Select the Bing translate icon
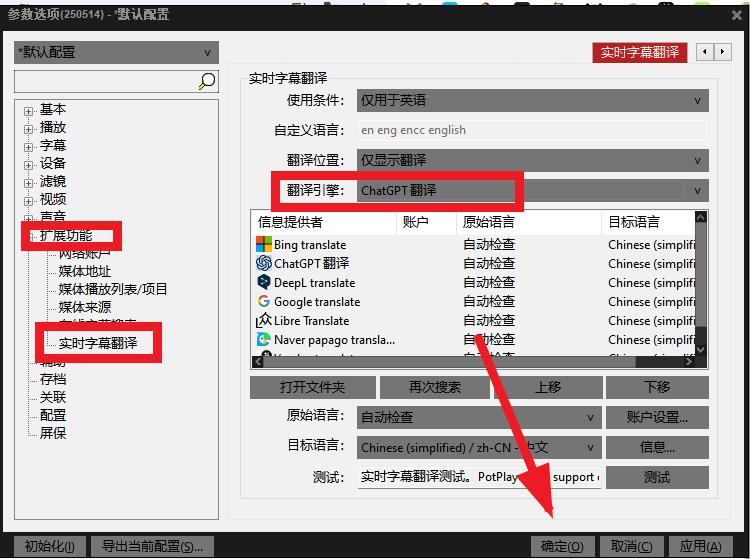750x559 pixels. click(x=264, y=244)
